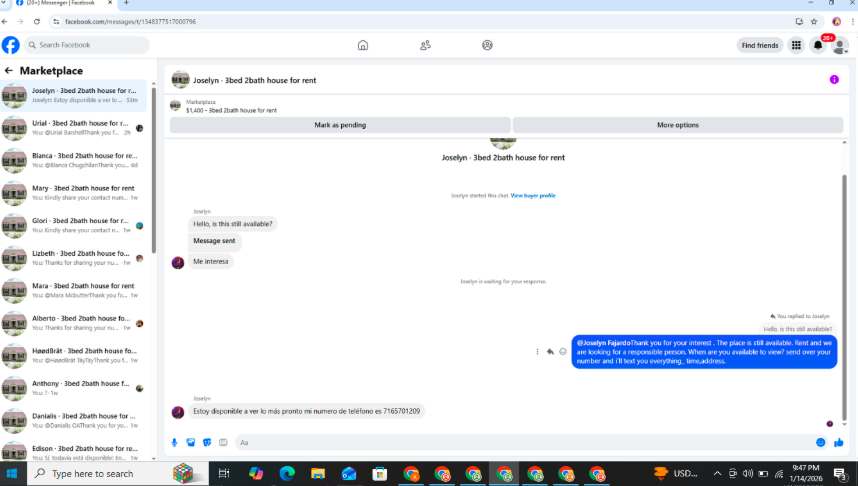Open the Friends icon in top navigation

(425, 45)
